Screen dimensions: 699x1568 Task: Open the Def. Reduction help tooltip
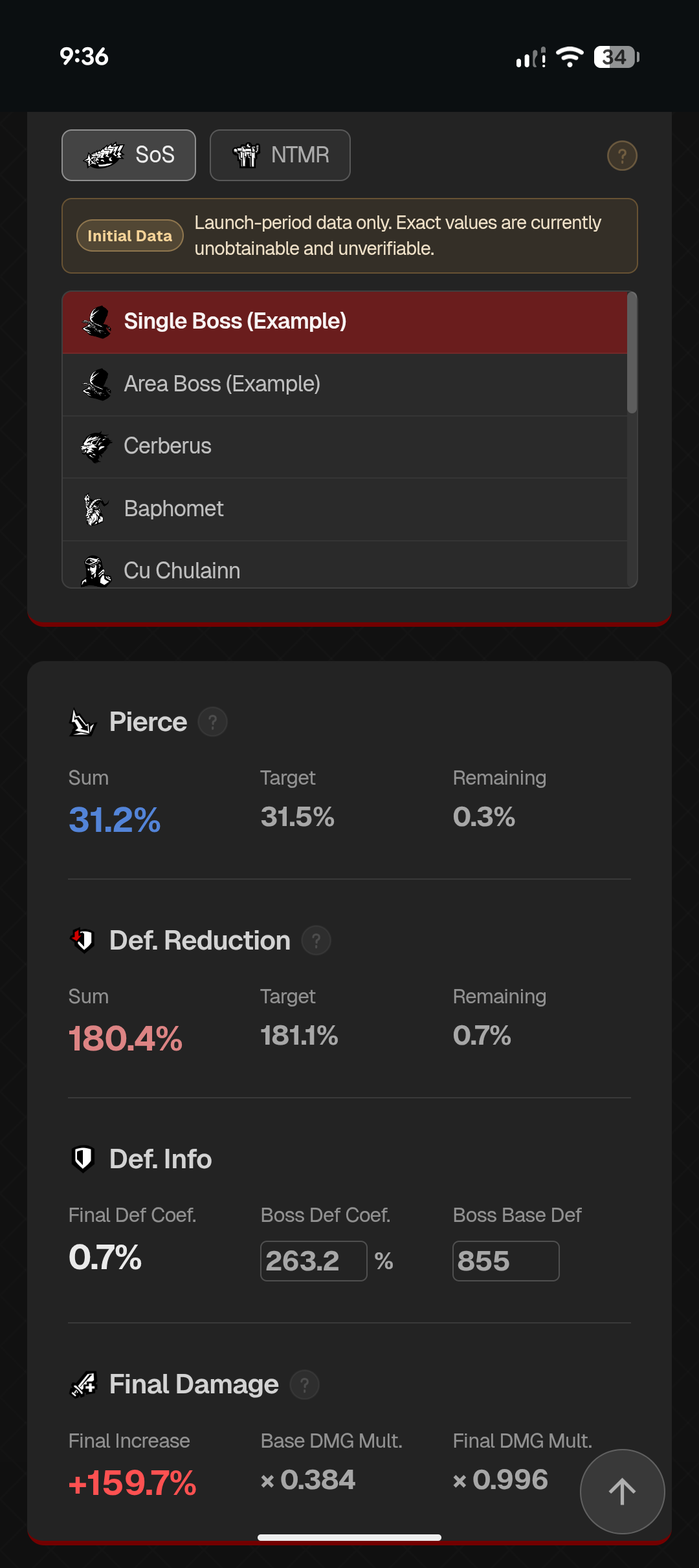[316, 941]
